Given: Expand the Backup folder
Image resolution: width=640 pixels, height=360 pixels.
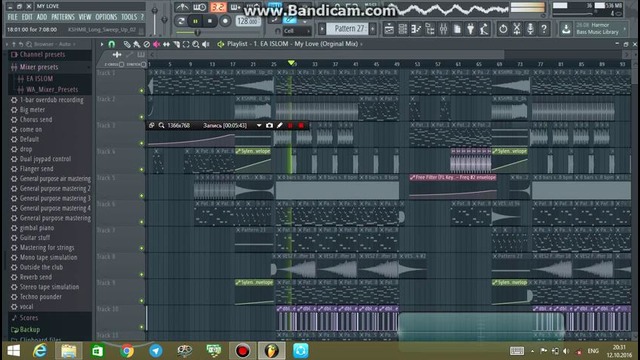Looking at the screenshot, I should (29, 329).
